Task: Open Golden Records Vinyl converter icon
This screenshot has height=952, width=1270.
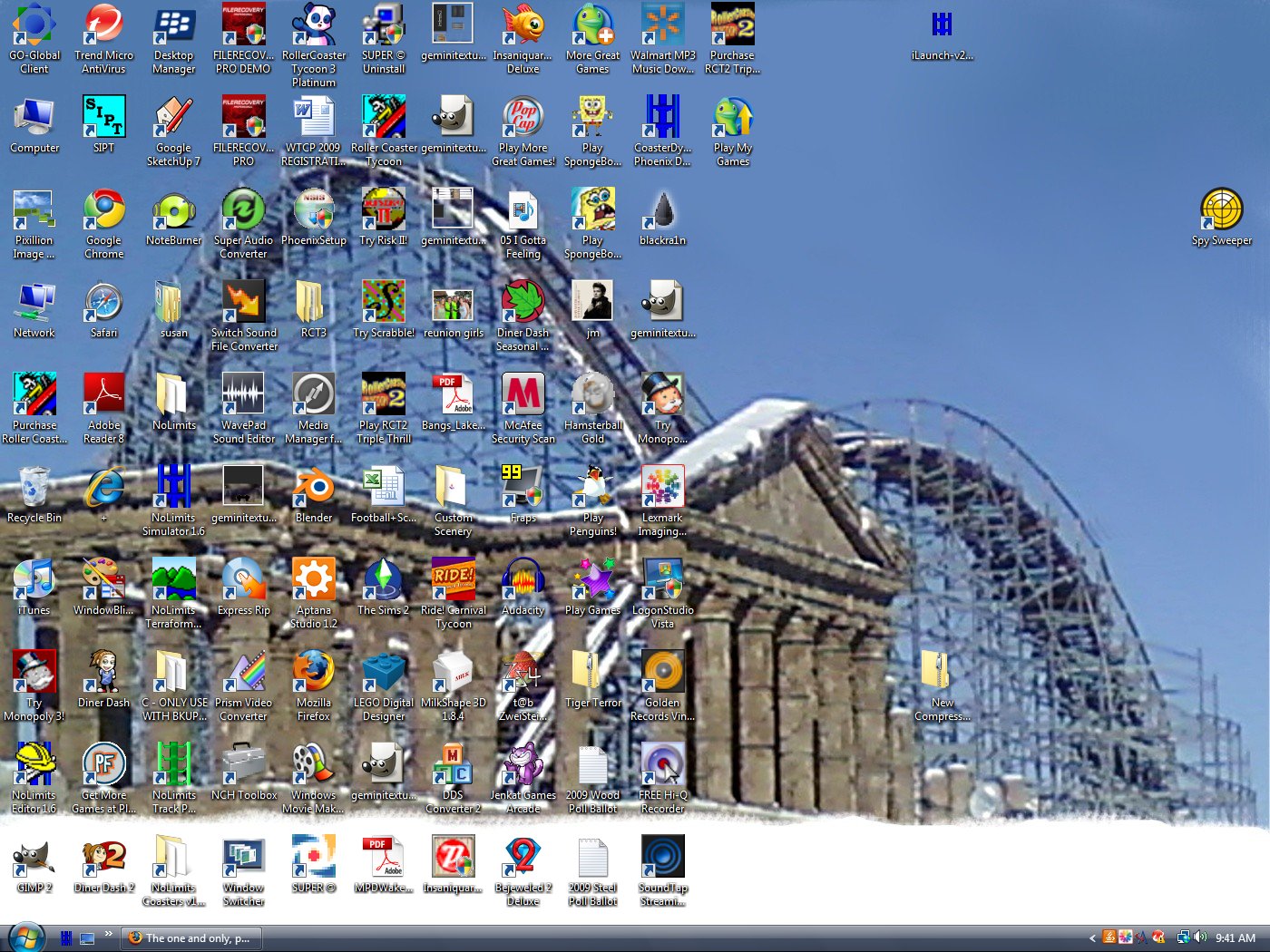Action: point(663,685)
